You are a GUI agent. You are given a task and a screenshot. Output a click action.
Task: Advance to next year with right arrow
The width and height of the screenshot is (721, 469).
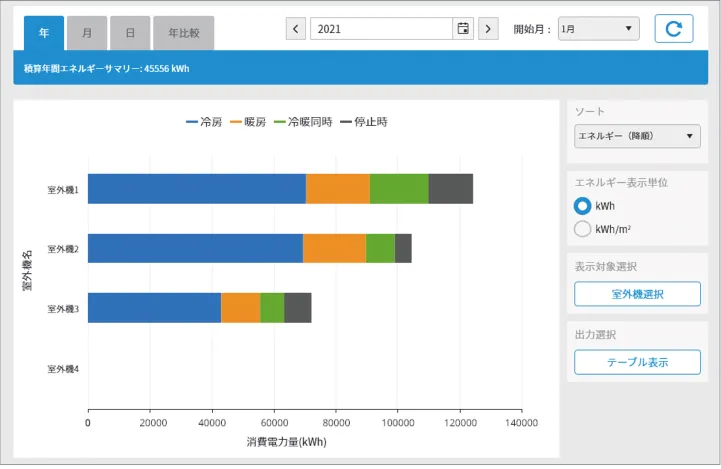tap(488, 29)
